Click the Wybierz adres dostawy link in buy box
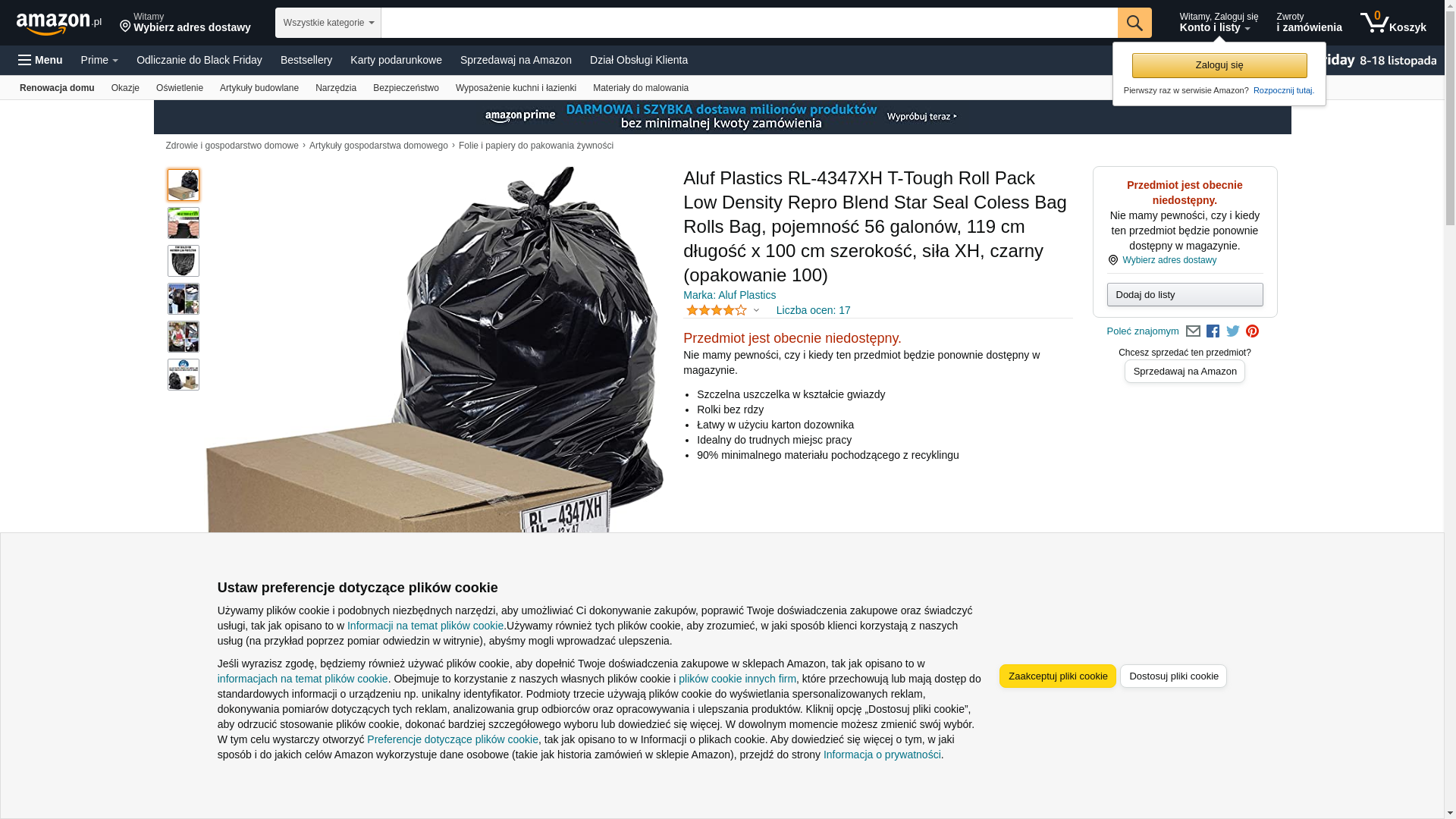 [x=1169, y=260]
